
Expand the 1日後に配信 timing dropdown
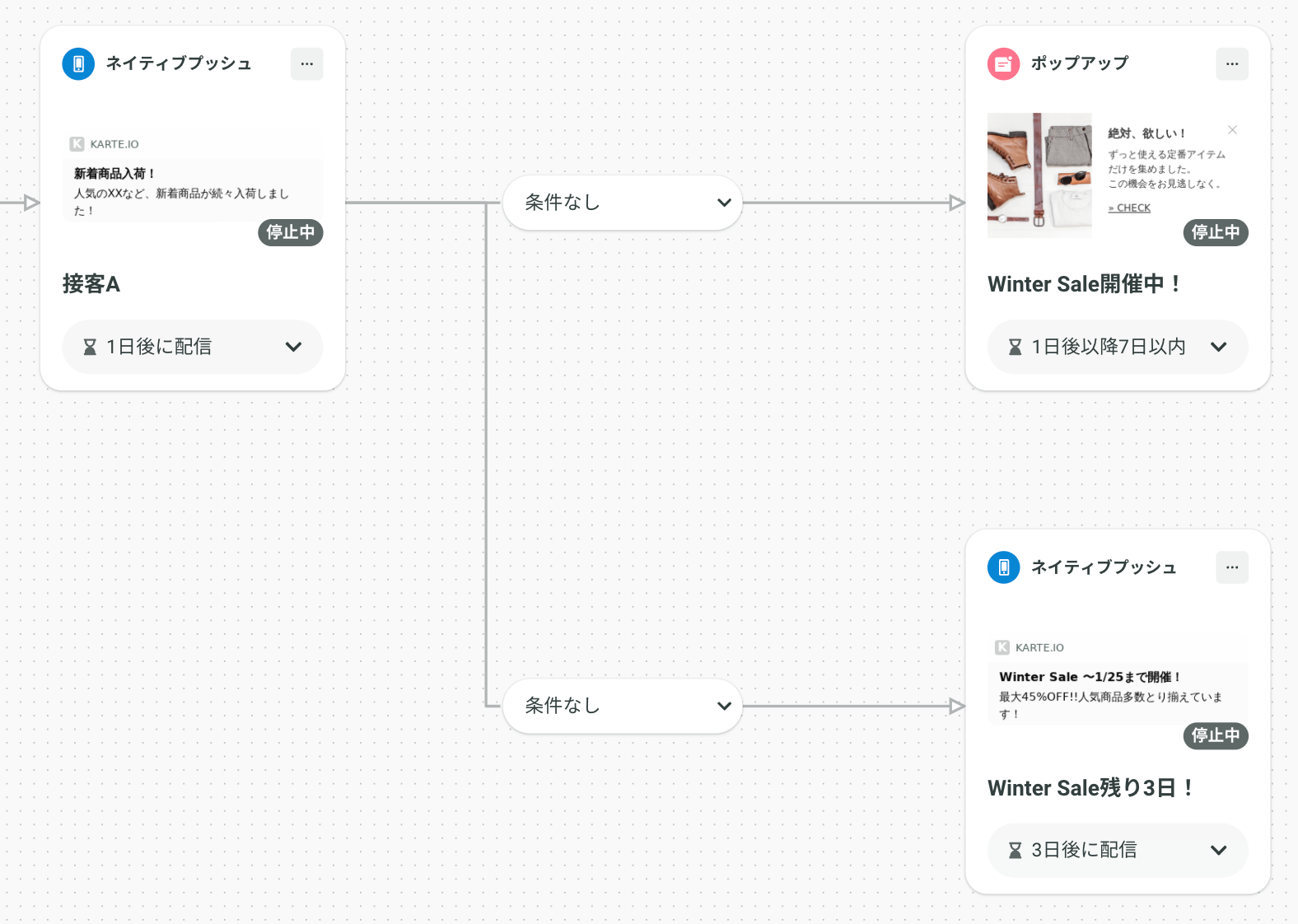click(x=193, y=347)
